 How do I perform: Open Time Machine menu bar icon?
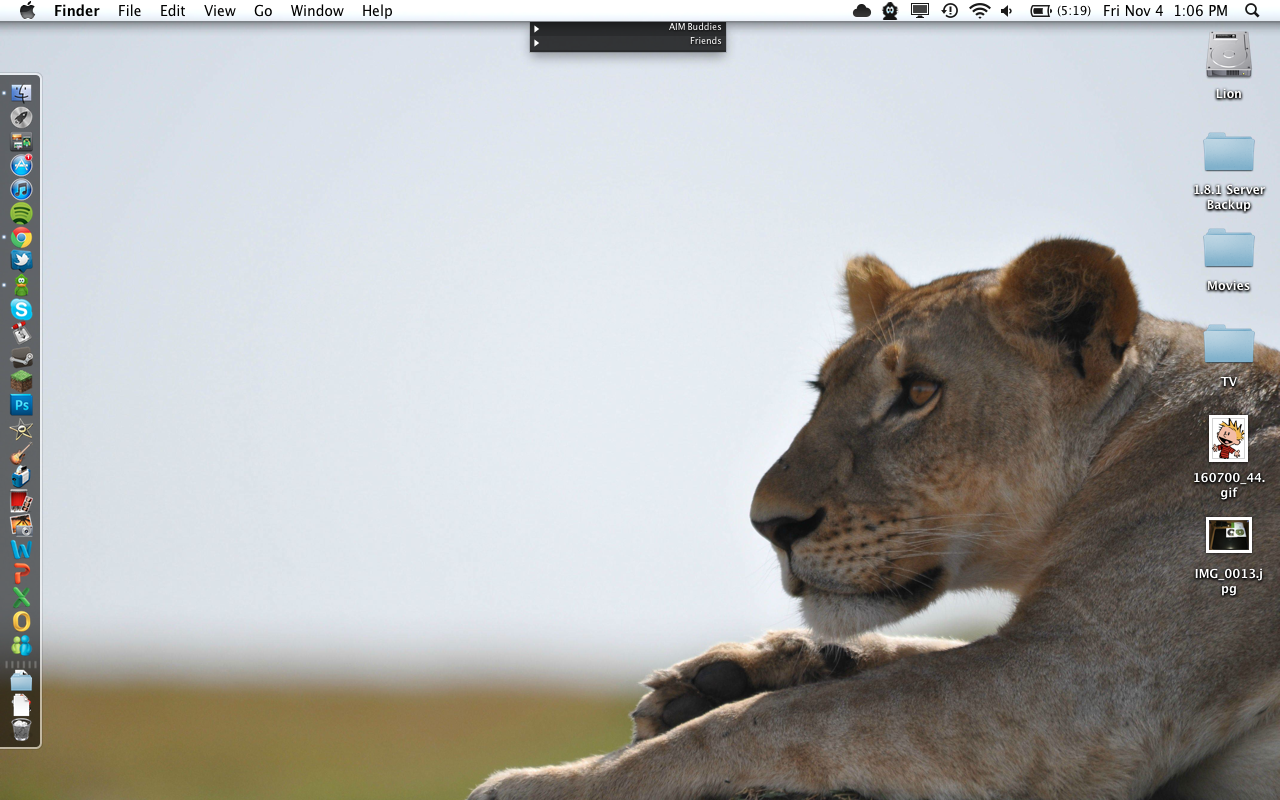[x=950, y=11]
